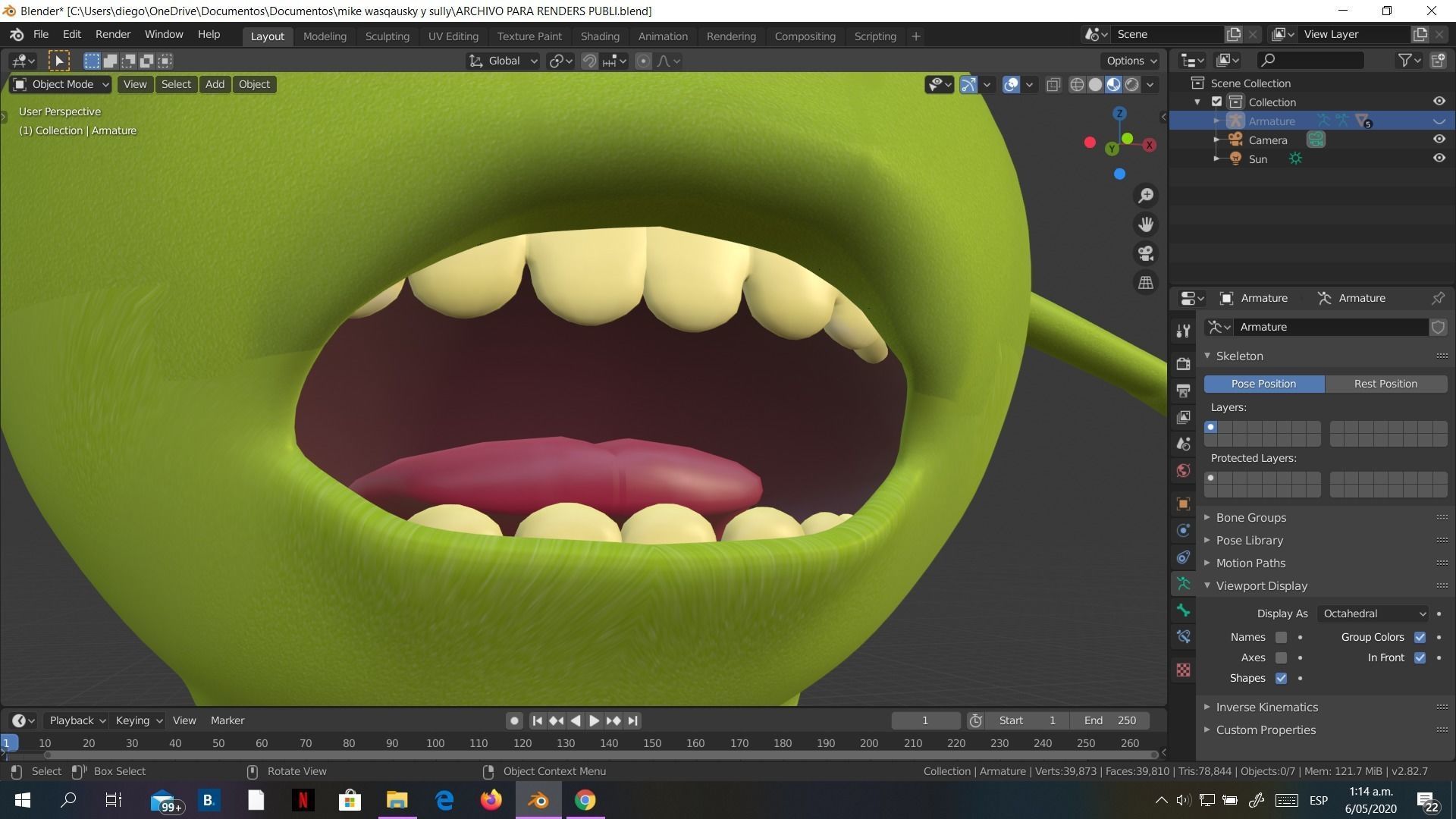Hide the Camera object via eye icon
The image size is (1456, 819).
click(1439, 140)
